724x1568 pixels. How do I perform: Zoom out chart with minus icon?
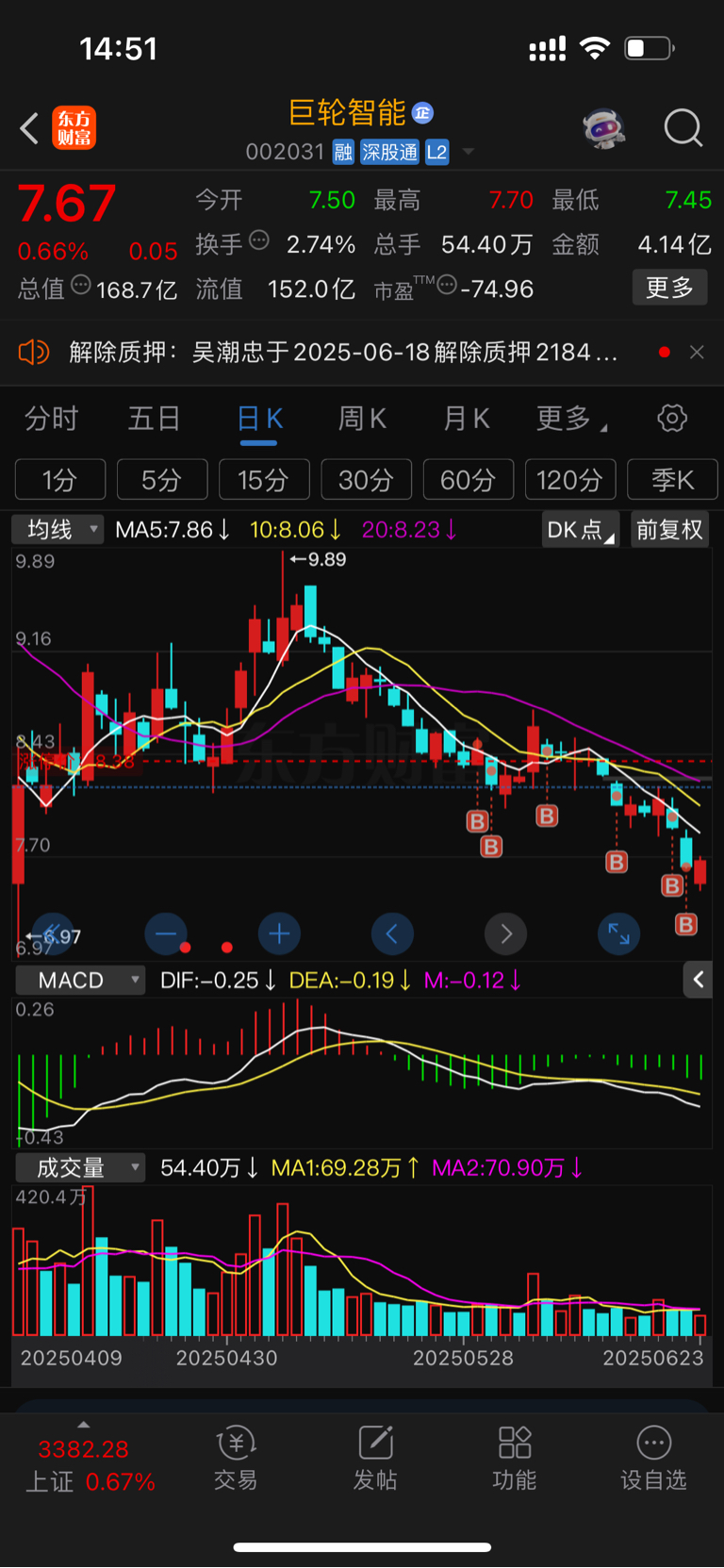pos(166,933)
